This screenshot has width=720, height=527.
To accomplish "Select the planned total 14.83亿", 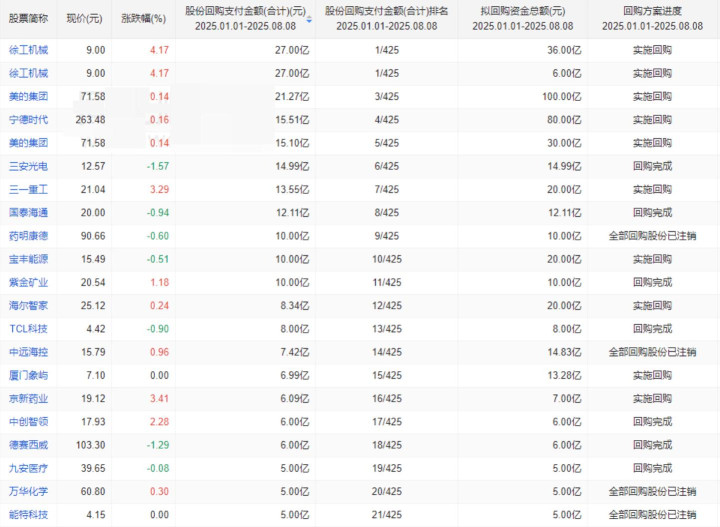I will [x=564, y=352].
